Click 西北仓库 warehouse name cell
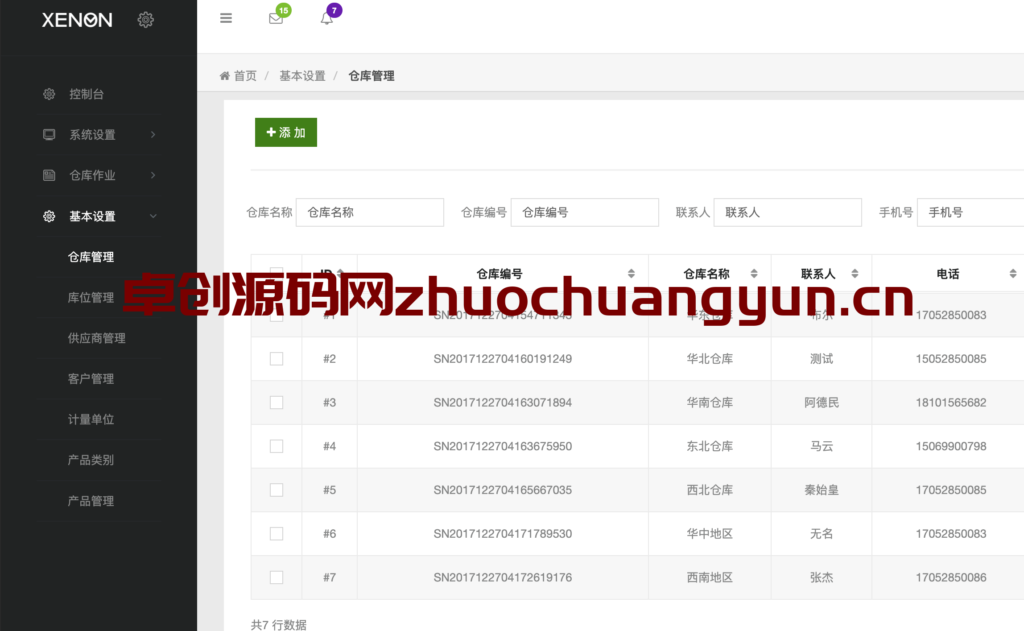 pos(710,490)
